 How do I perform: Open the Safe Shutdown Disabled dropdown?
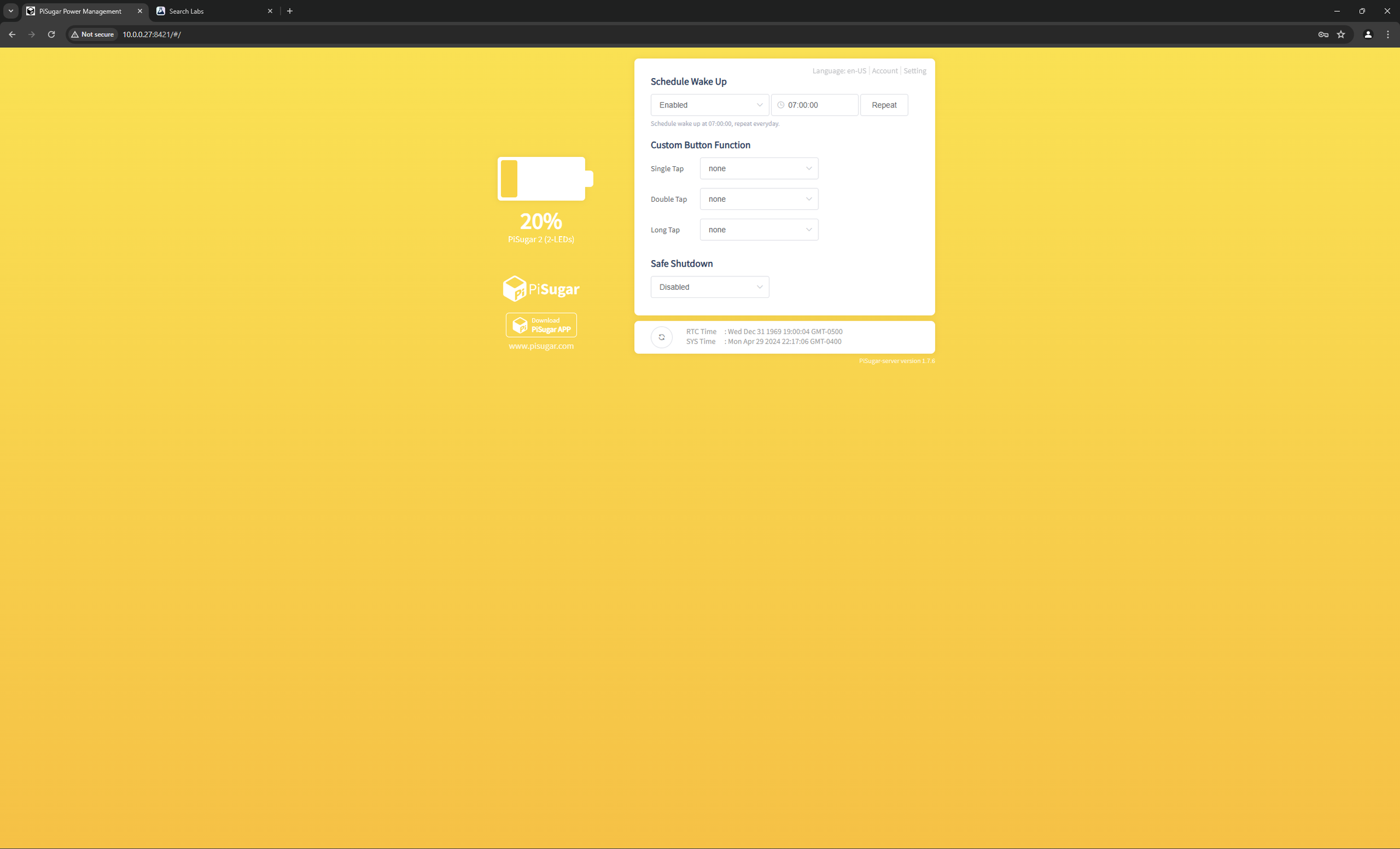click(x=709, y=287)
